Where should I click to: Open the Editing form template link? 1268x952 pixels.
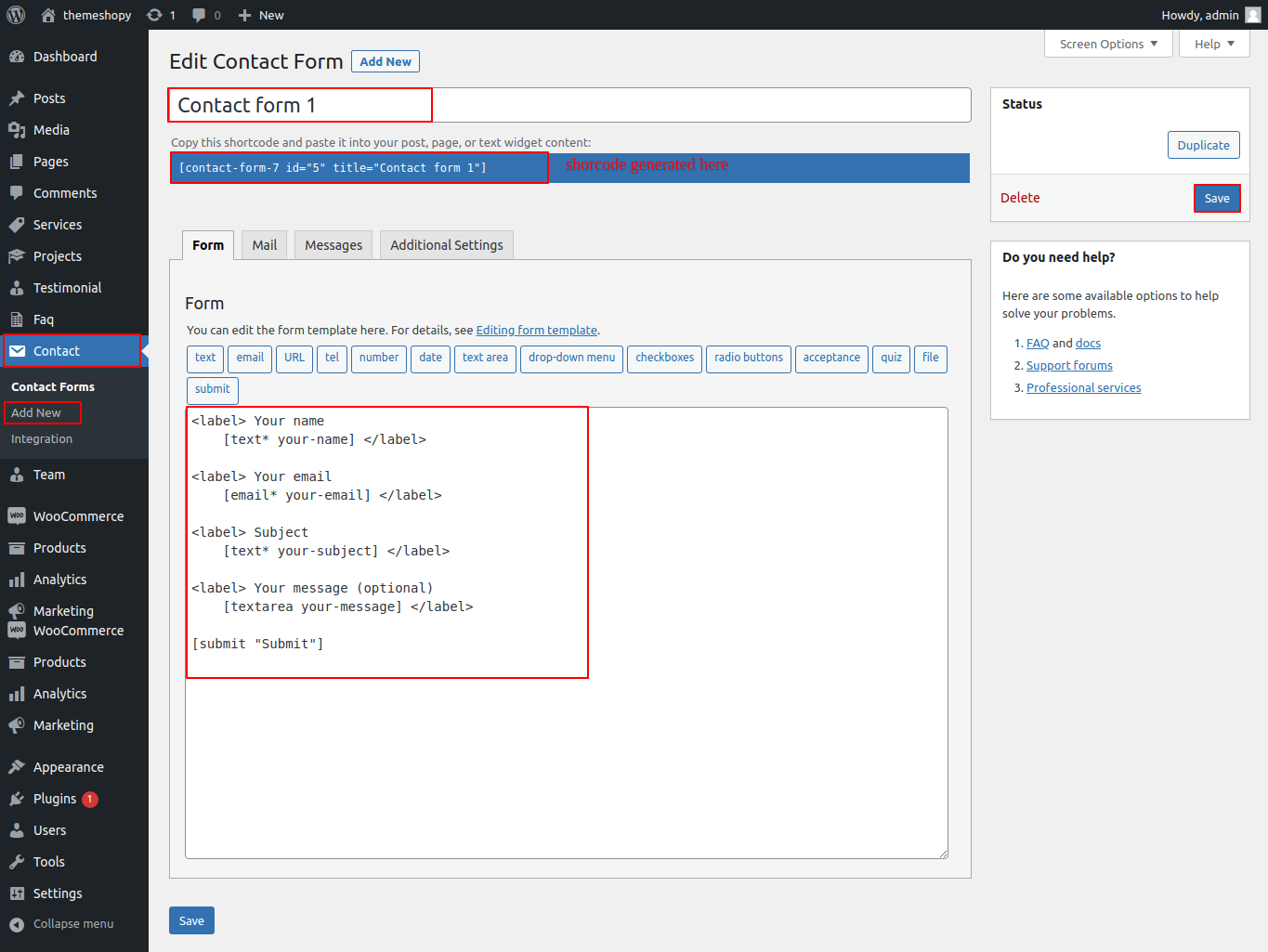536,330
